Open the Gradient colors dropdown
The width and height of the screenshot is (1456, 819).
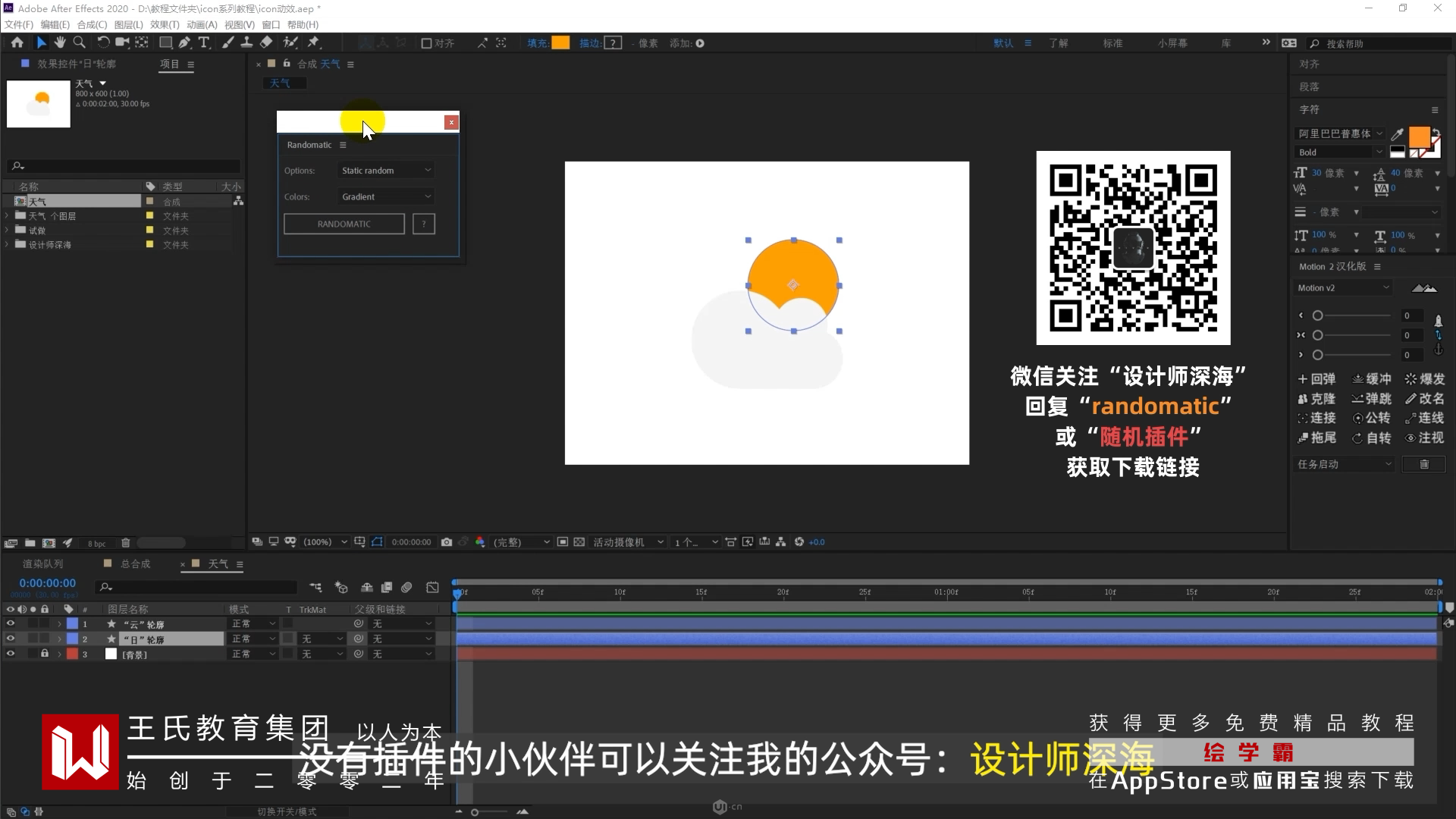point(386,196)
